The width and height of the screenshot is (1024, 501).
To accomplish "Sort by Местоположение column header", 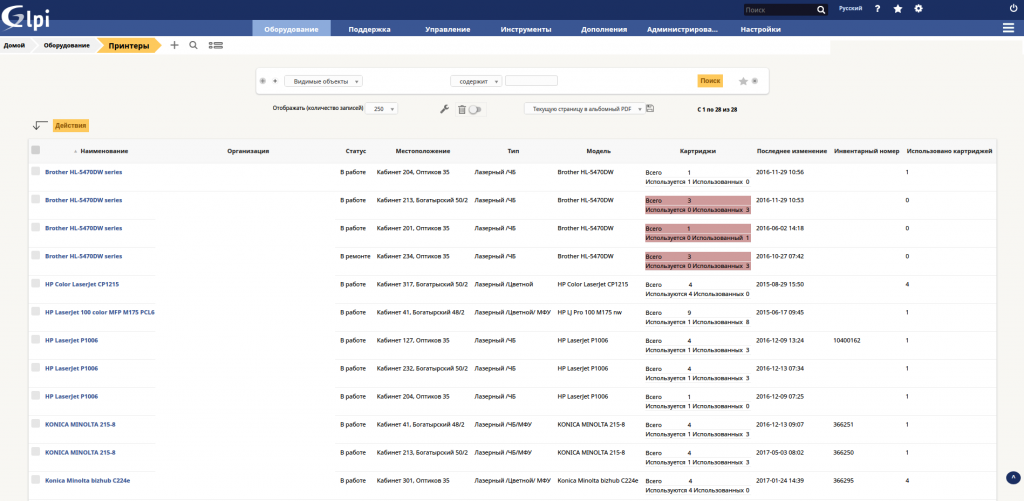I will tap(423, 151).
